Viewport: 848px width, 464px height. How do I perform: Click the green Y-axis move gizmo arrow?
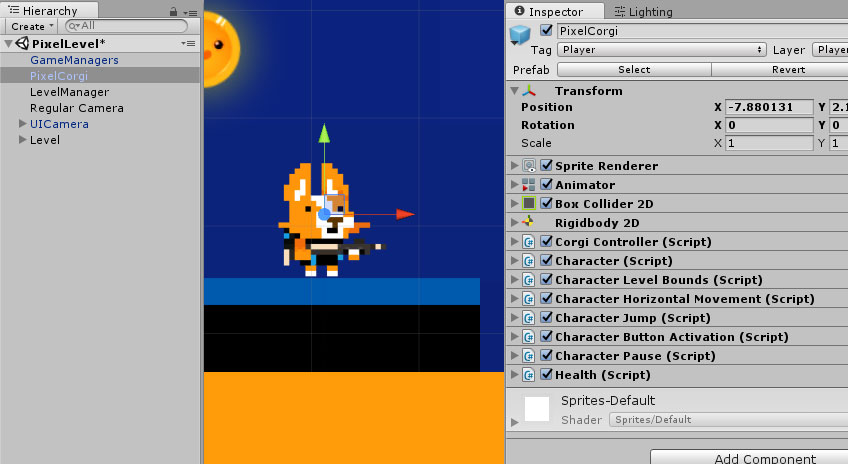point(323,135)
